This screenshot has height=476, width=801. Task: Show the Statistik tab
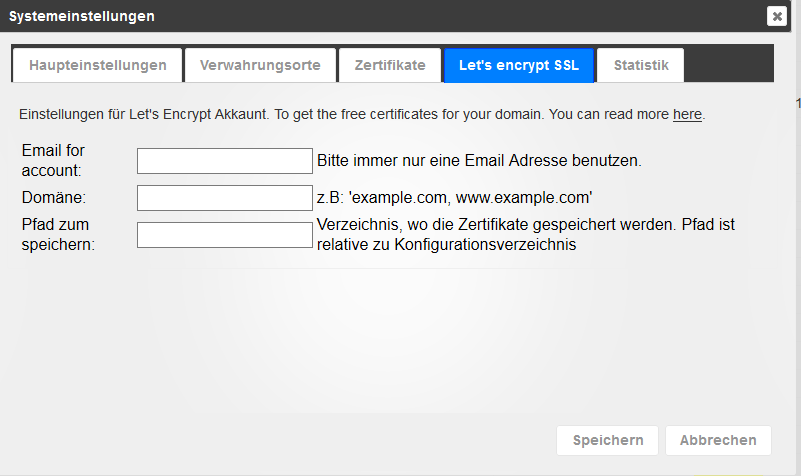641,65
